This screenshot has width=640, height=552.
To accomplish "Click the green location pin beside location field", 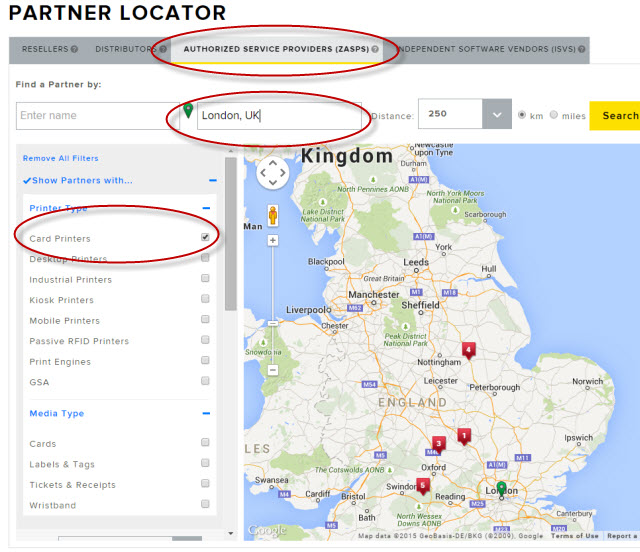I will click(x=188, y=111).
